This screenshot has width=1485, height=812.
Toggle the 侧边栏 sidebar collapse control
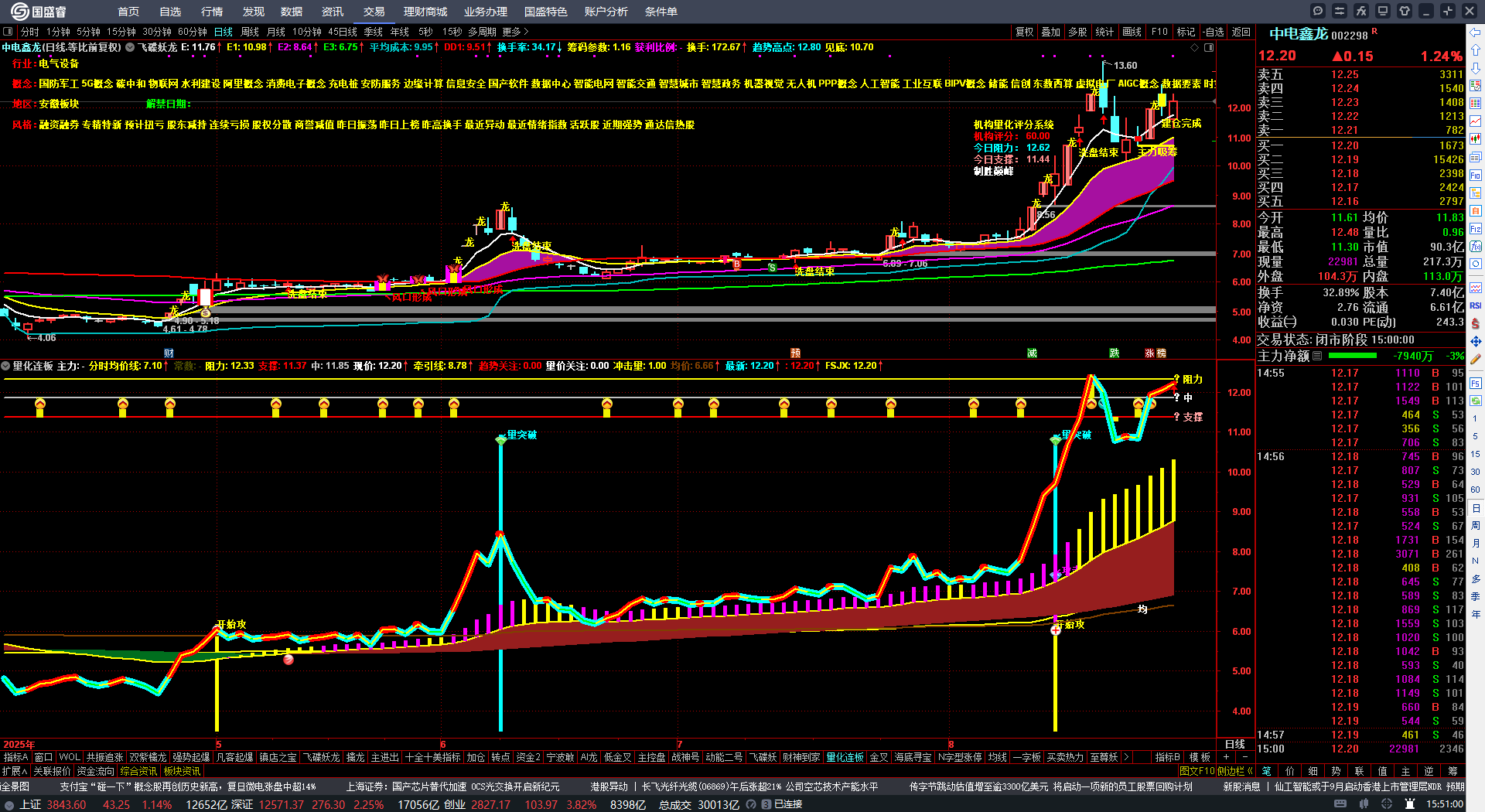(x=1234, y=771)
